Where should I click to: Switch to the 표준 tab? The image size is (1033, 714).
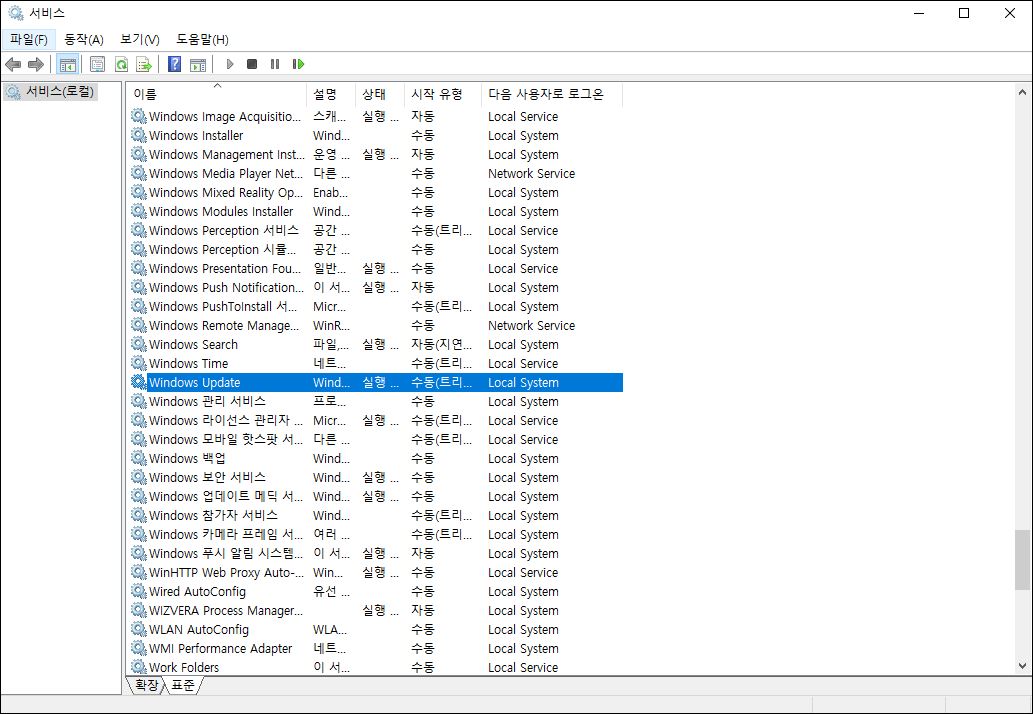(182, 685)
